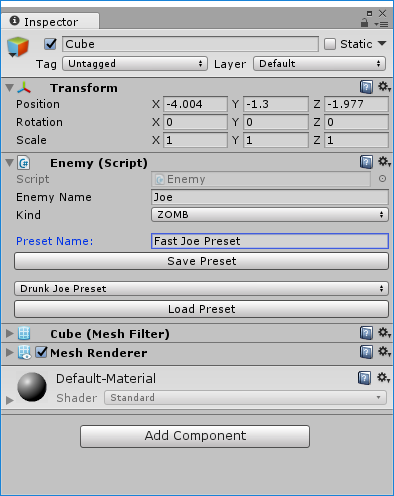394x496 pixels.
Task: Click the Scale Z field
Action: tap(356, 140)
